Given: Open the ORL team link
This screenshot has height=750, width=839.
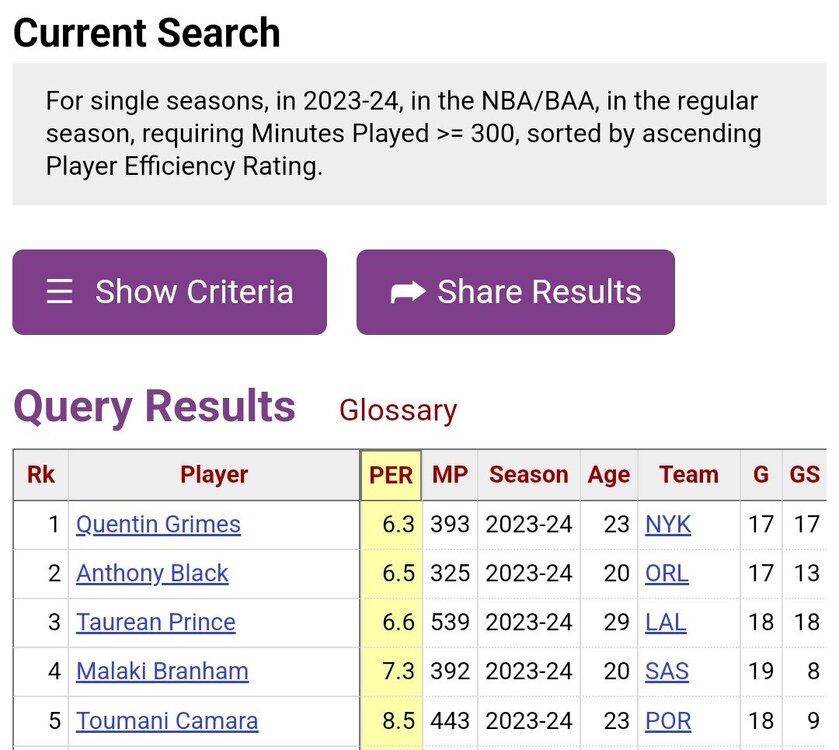Looking at the screenshot, I should [668, 573].
